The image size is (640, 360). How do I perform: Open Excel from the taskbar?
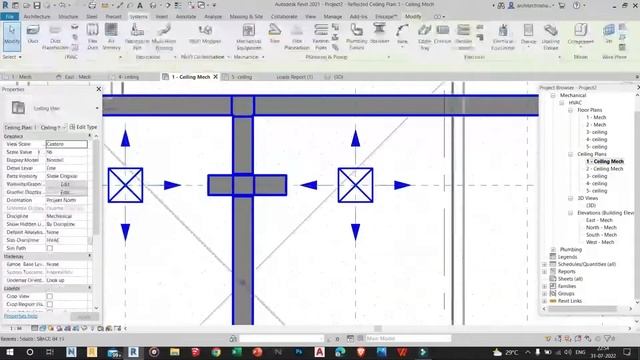237,352
